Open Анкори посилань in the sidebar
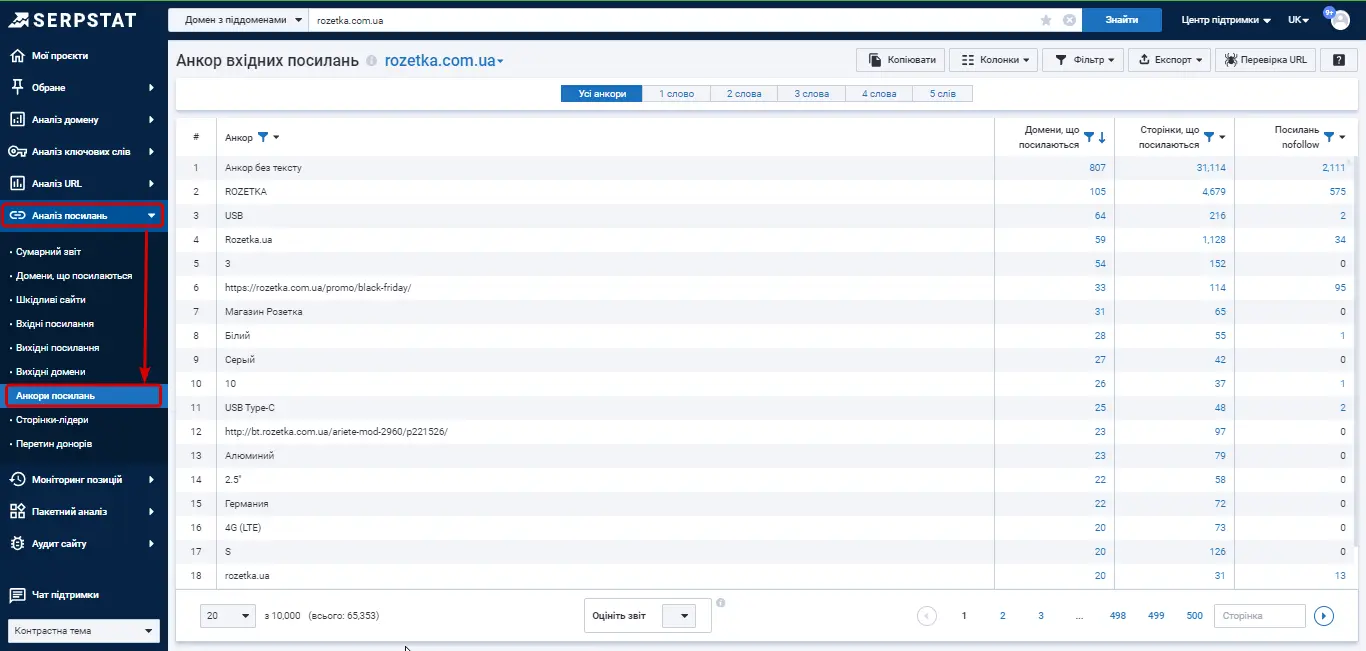 pos(82,396)
